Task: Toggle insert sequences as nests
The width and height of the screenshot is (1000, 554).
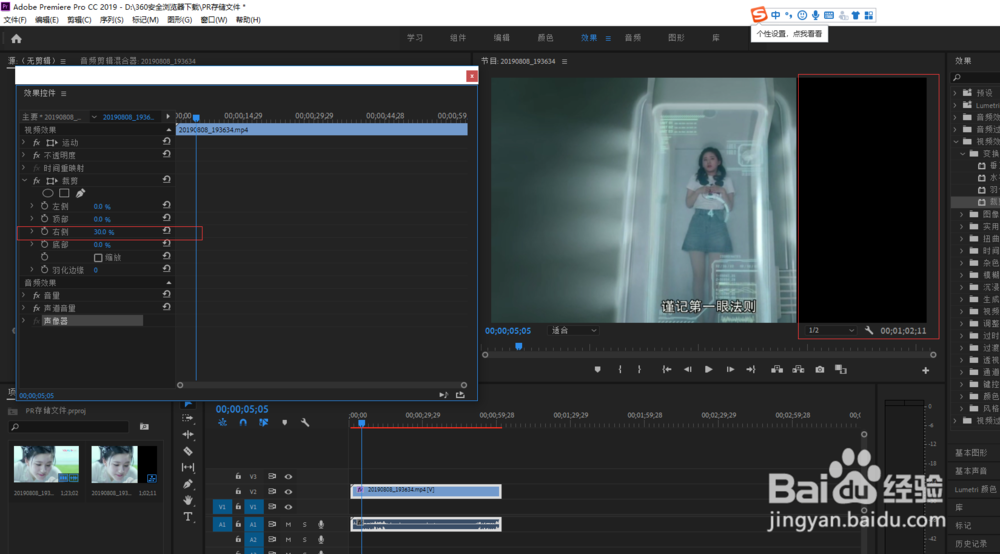Action: pos(222,423)
